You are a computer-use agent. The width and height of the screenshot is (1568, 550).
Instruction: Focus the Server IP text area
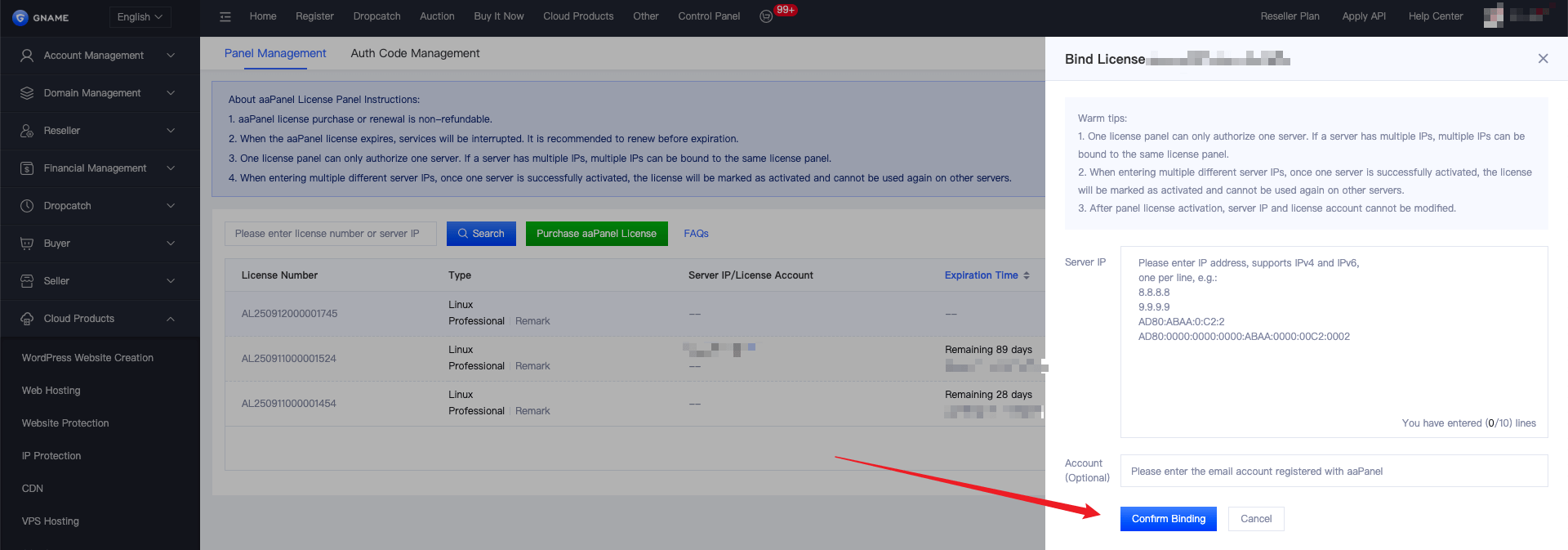[x=1334, y=342]
